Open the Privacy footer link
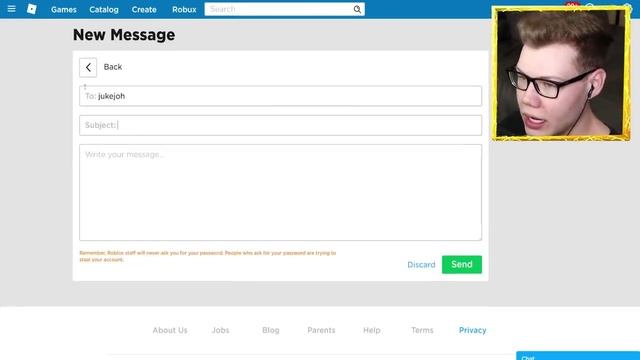 [472, 330]
